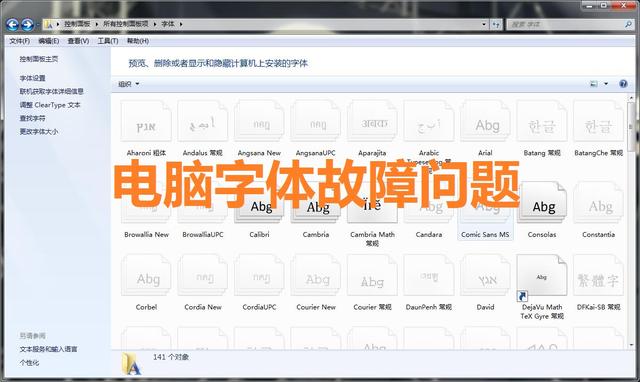The image size is (640, 382).
Task: Select the Arabic Typesetting font icon
Action: pyautogui.click(x=429, y=122)
